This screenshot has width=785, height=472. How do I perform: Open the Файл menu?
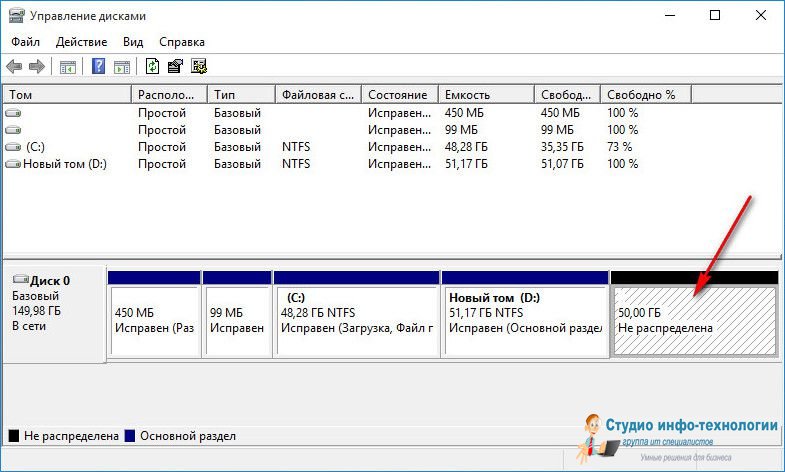point(25,42)
